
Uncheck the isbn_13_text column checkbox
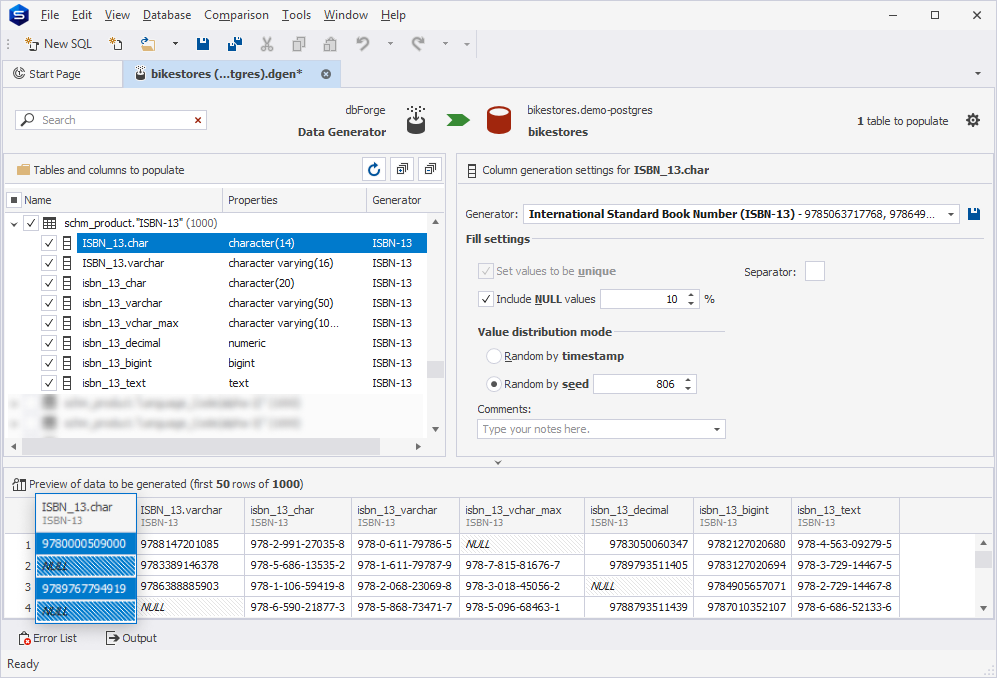coord(49,383)
